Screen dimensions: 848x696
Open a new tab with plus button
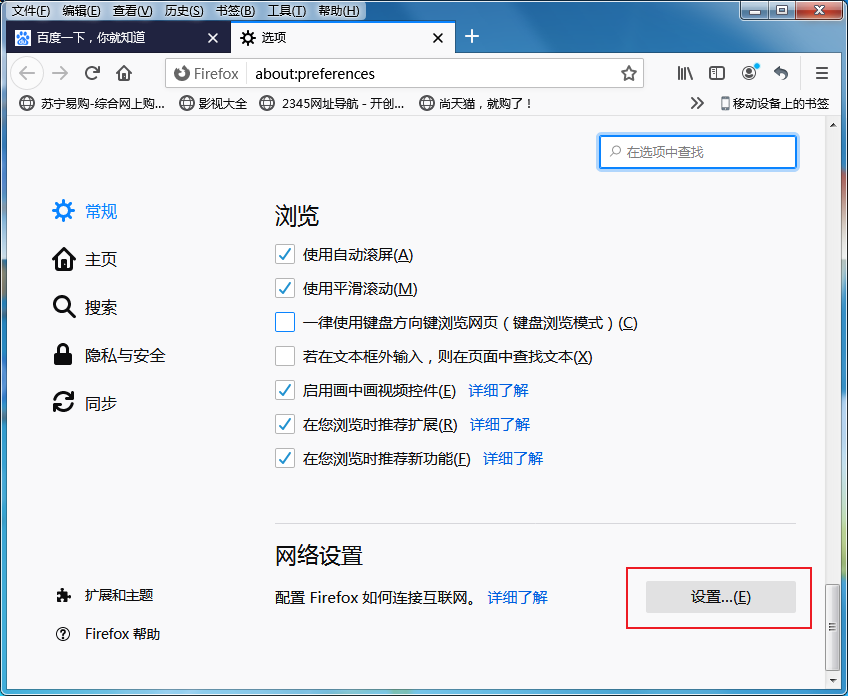coord(472,36)
